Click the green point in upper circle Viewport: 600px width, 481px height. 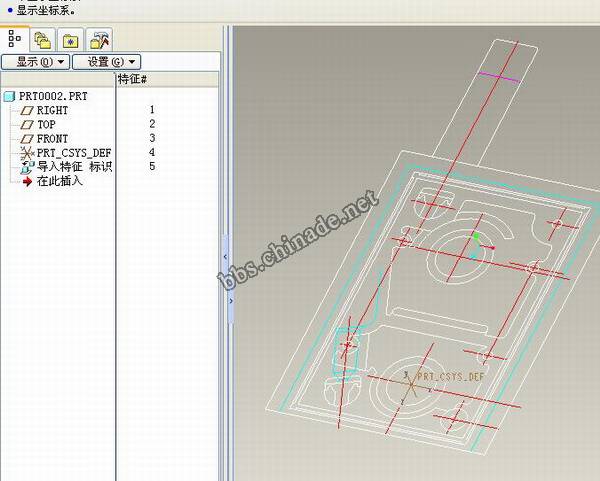(x=476, y=238)
